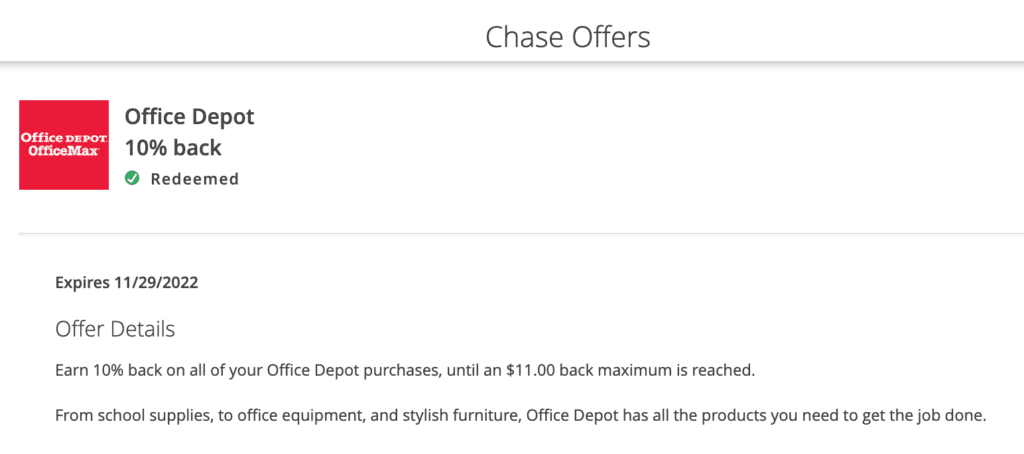
Task: Click the Offer Details section heading
Action: 115,329
